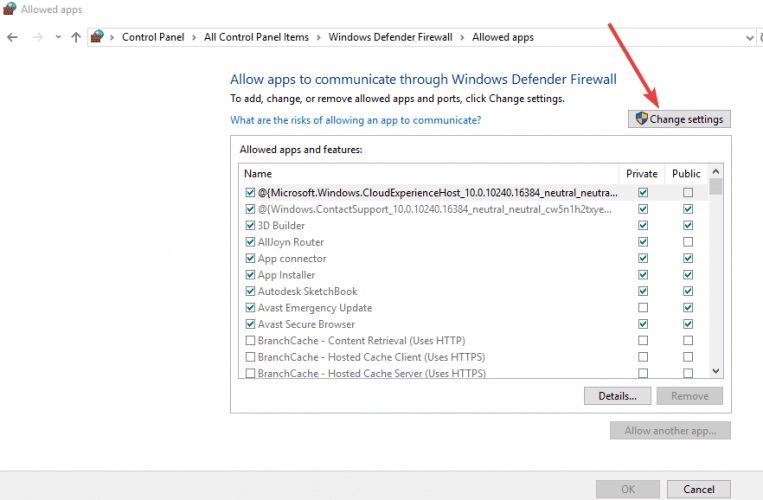Viewport: 763px width, 500px height.
Task: Uncheck the 3D Builder app checkbox
Action: 250,225
